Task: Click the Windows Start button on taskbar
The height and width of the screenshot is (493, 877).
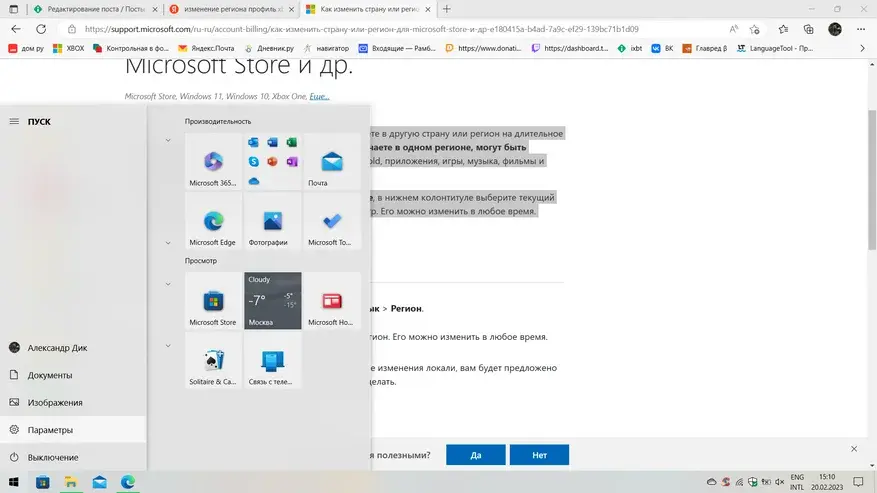Action: (13, 482)
